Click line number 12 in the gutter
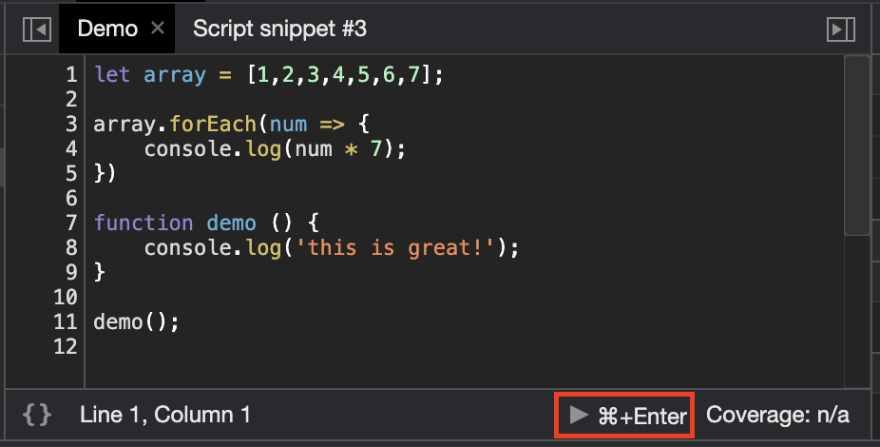The image size is (880, 447). [66, 346]
